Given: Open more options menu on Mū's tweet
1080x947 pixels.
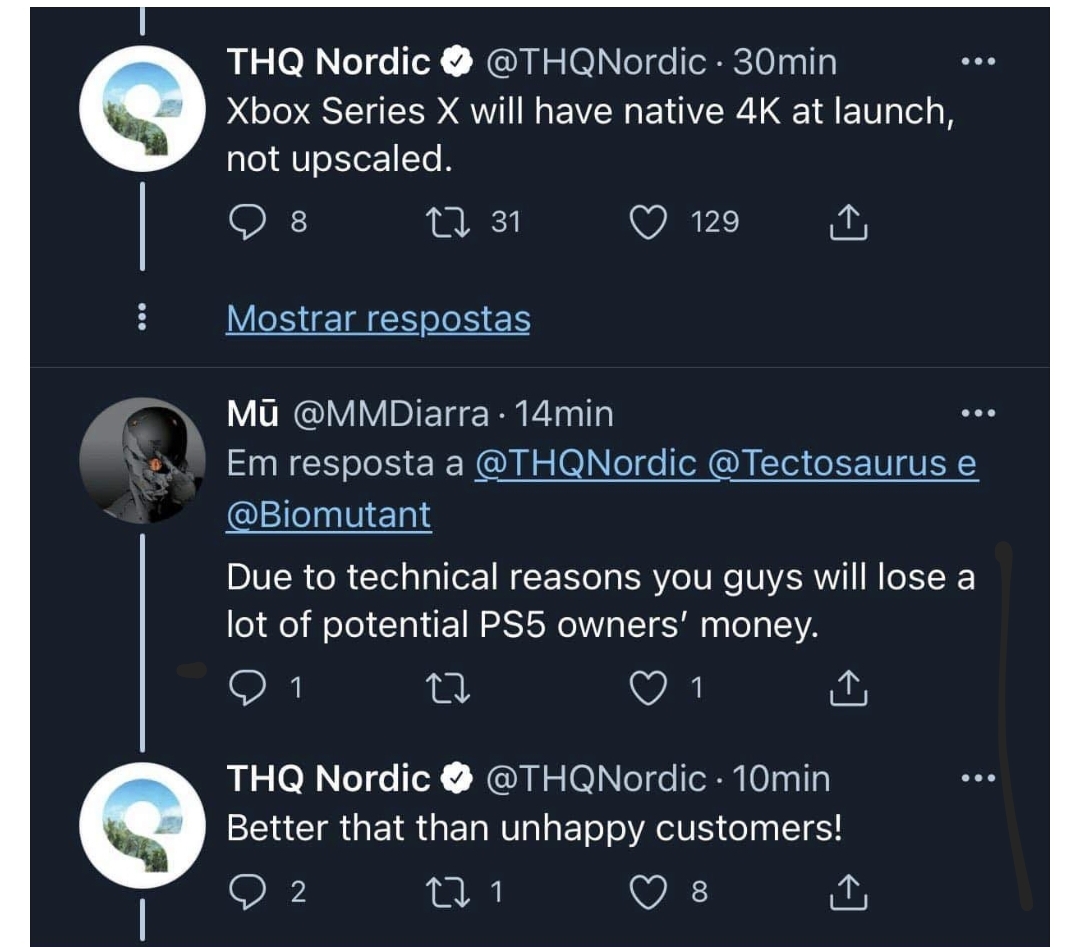Looking at the screenshot, I should point(977,413).
